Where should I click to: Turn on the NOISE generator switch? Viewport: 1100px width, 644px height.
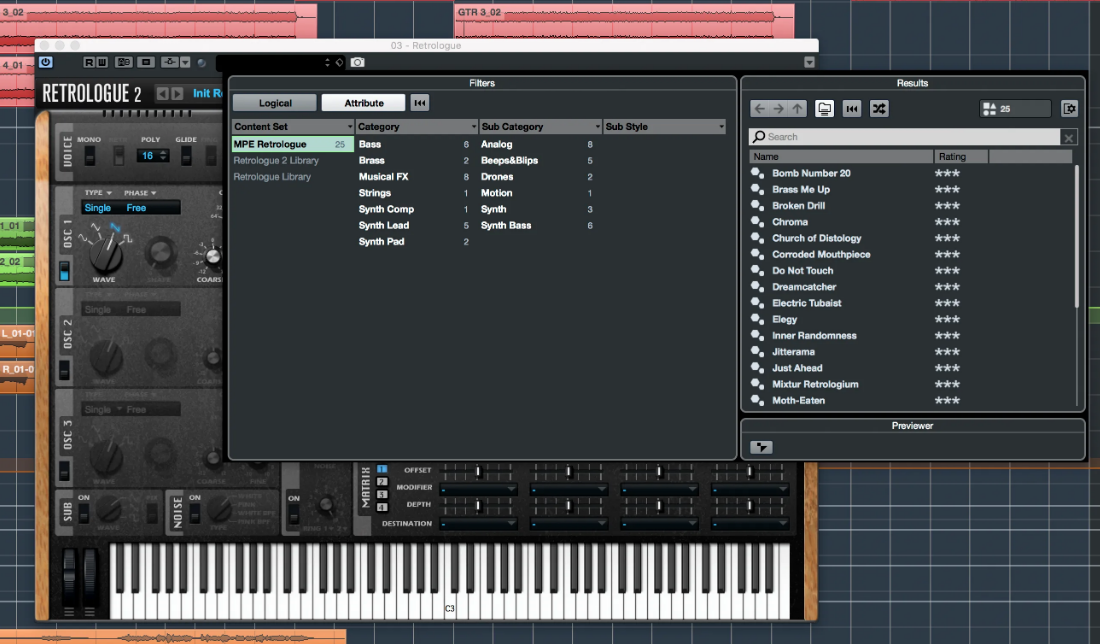[x=195, y=514]
